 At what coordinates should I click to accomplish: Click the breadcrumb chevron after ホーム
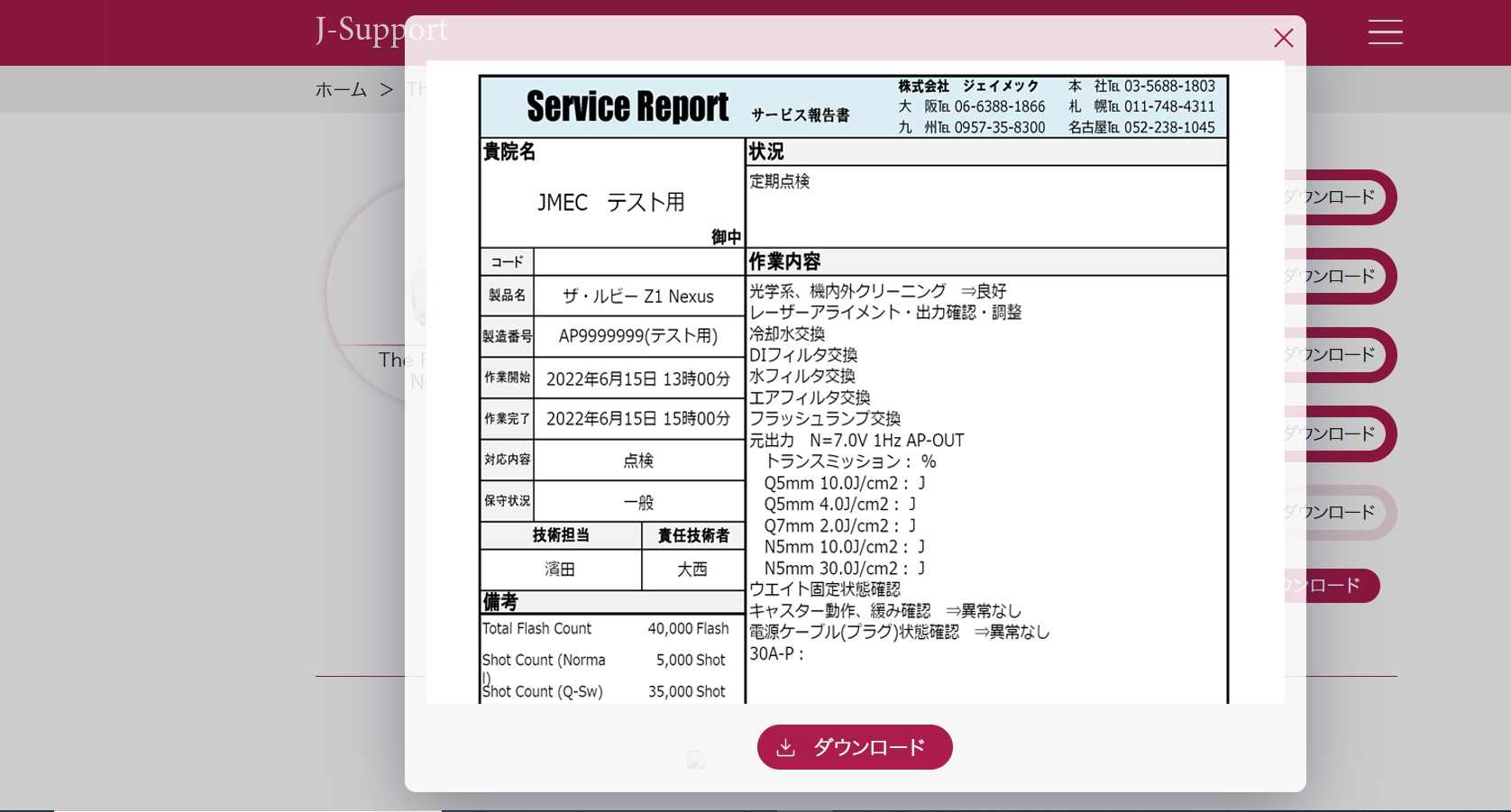(388, 89)
